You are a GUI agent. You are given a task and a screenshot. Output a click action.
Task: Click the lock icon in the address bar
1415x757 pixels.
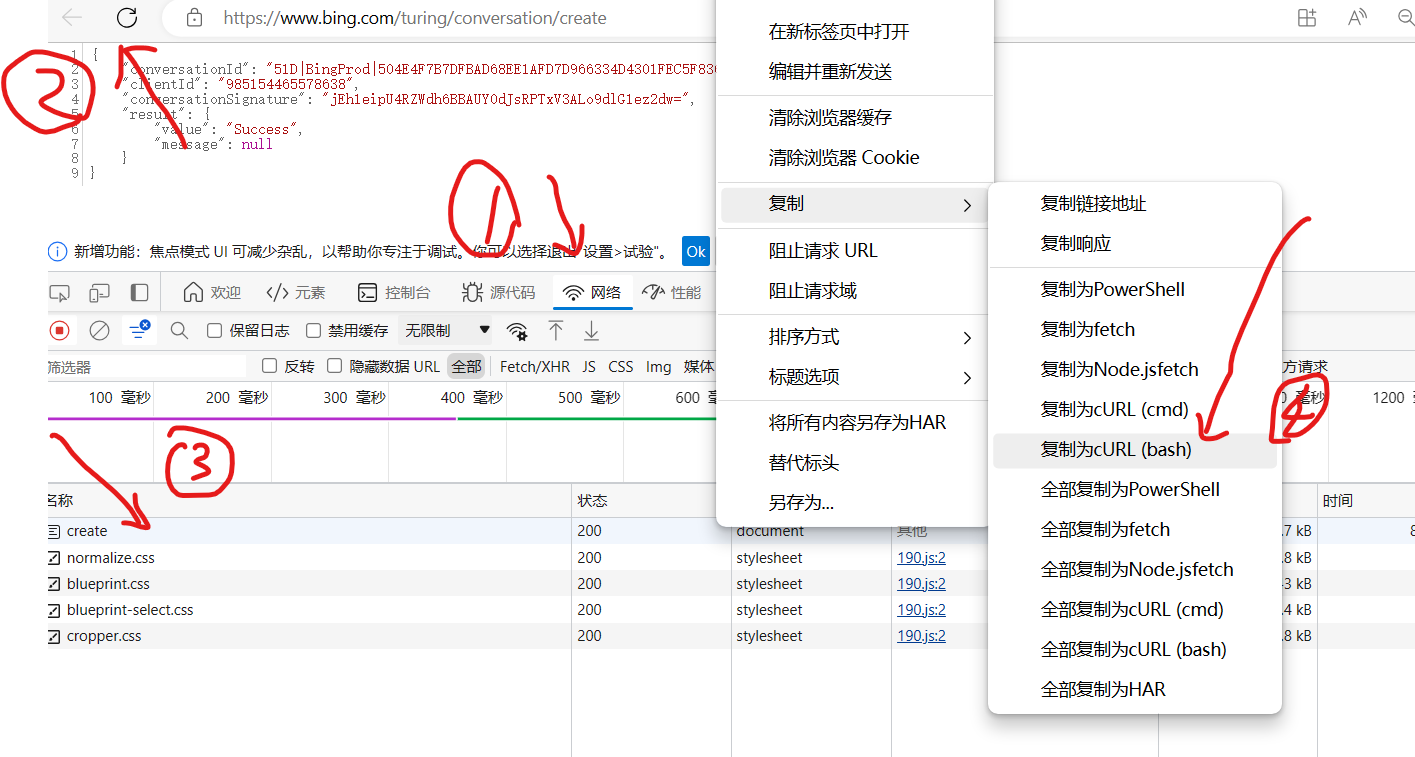click(x=195, y=18)
